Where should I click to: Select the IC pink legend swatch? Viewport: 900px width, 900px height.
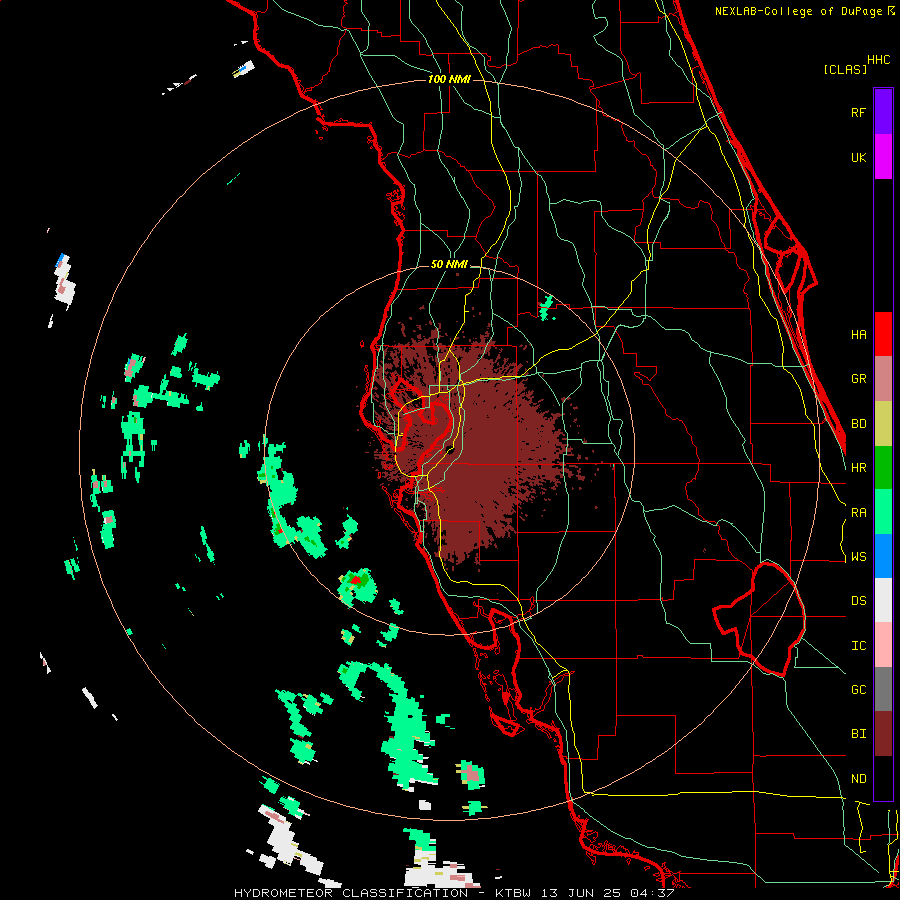[x=883, y=645]
